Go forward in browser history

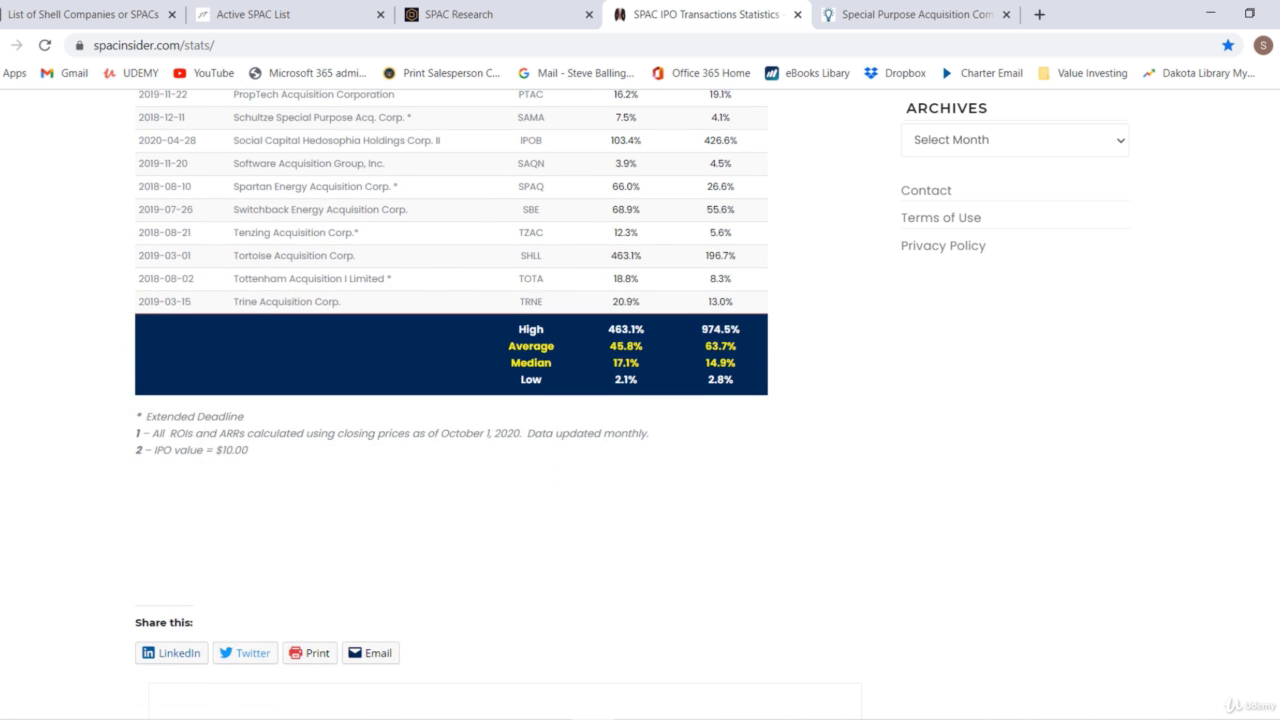pyautogui.click(x=16, y=45)
